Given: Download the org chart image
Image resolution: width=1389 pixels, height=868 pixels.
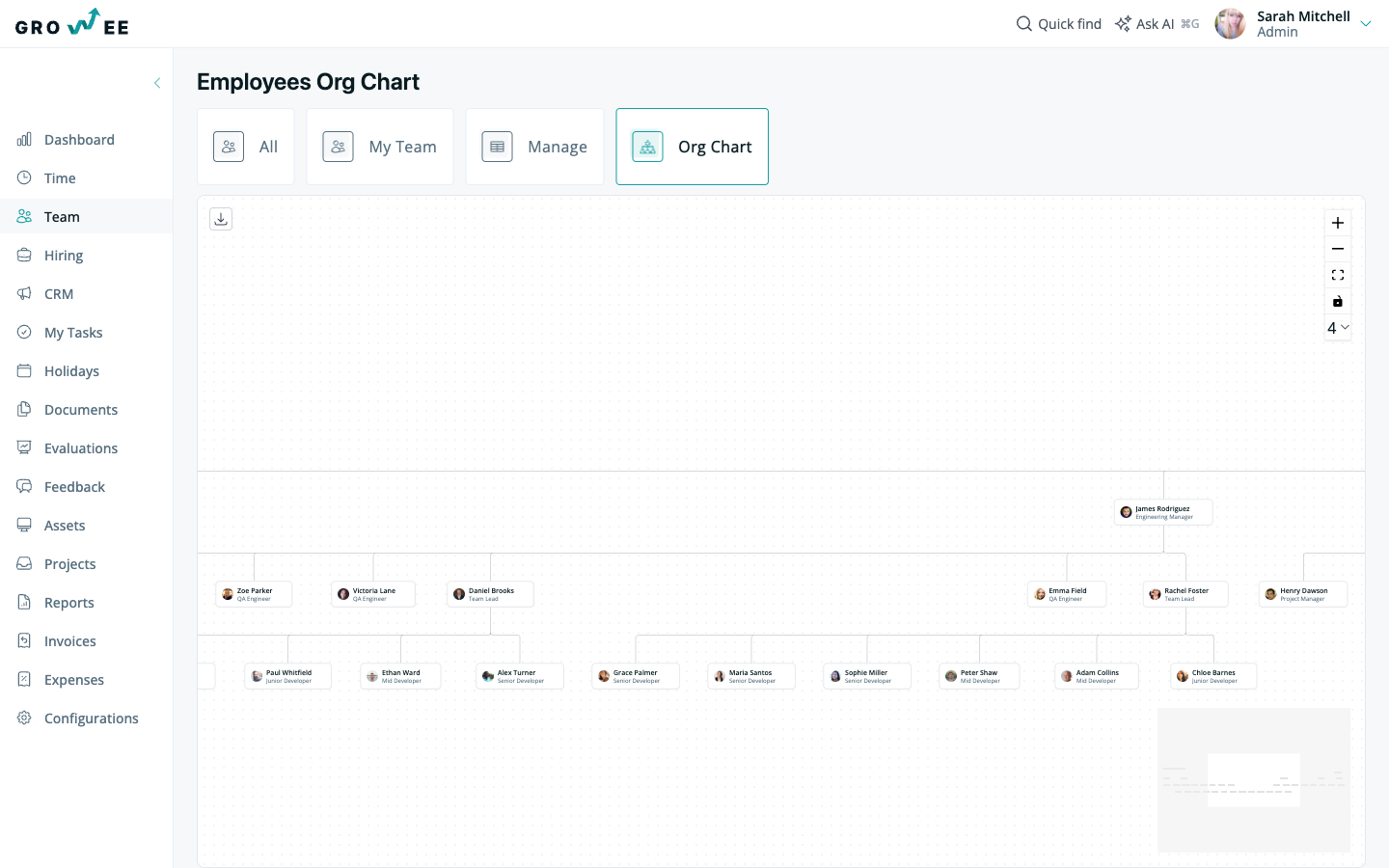Looking at the screenshot, I should (x=221, y=219).
